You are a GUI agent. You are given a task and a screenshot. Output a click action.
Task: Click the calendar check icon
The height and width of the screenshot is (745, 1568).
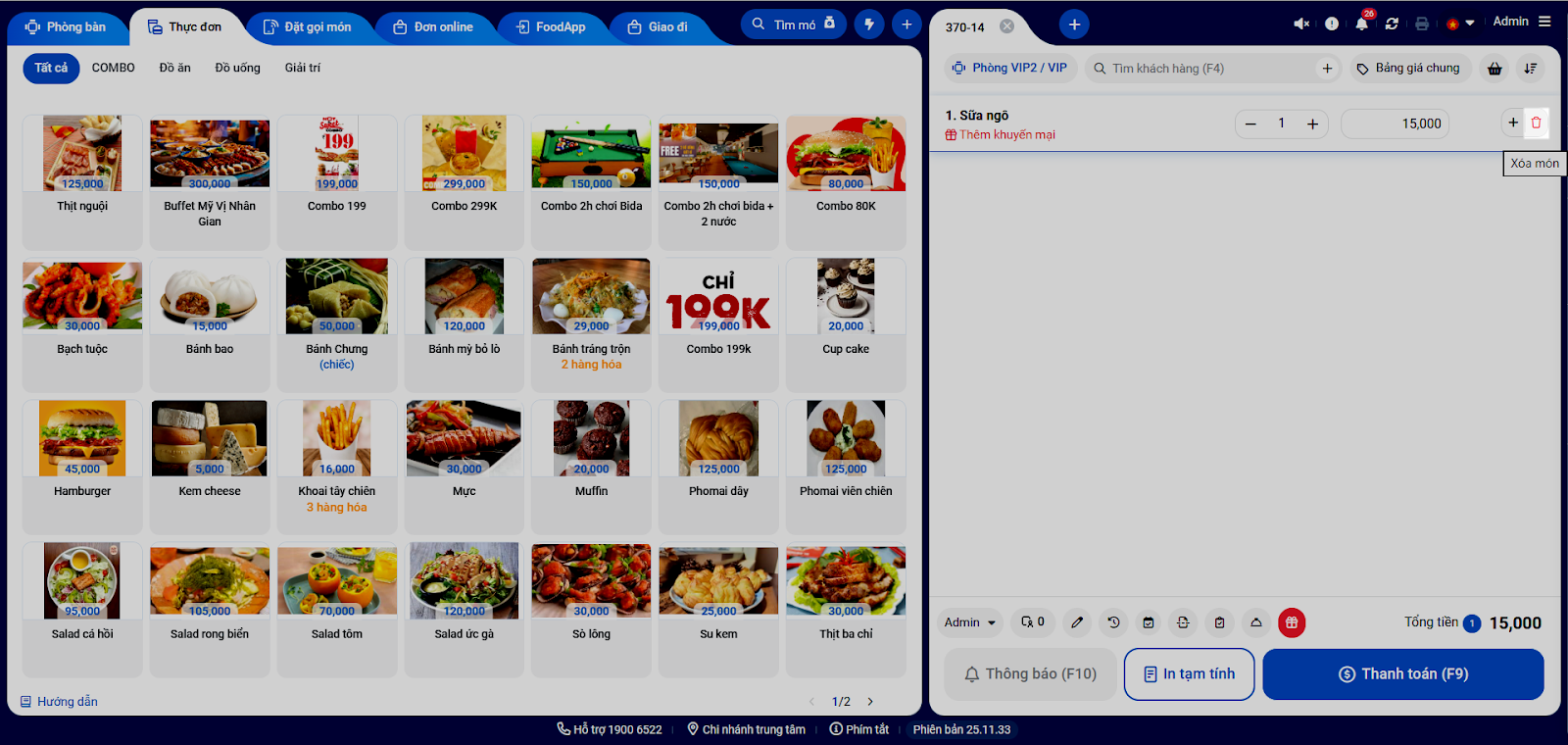coord(1149,622)
